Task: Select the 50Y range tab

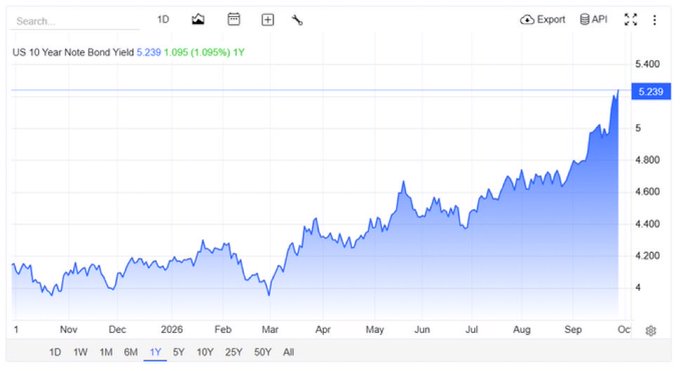Action: (x=263, y=352)
